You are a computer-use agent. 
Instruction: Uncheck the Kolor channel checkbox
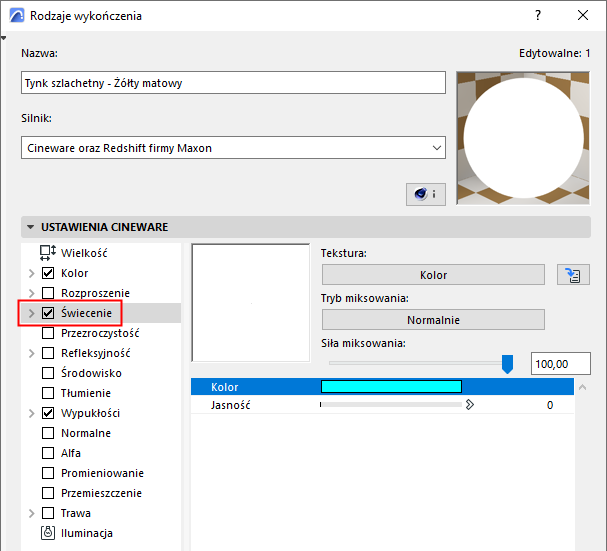pyautogui.click(x=48, y=273)
